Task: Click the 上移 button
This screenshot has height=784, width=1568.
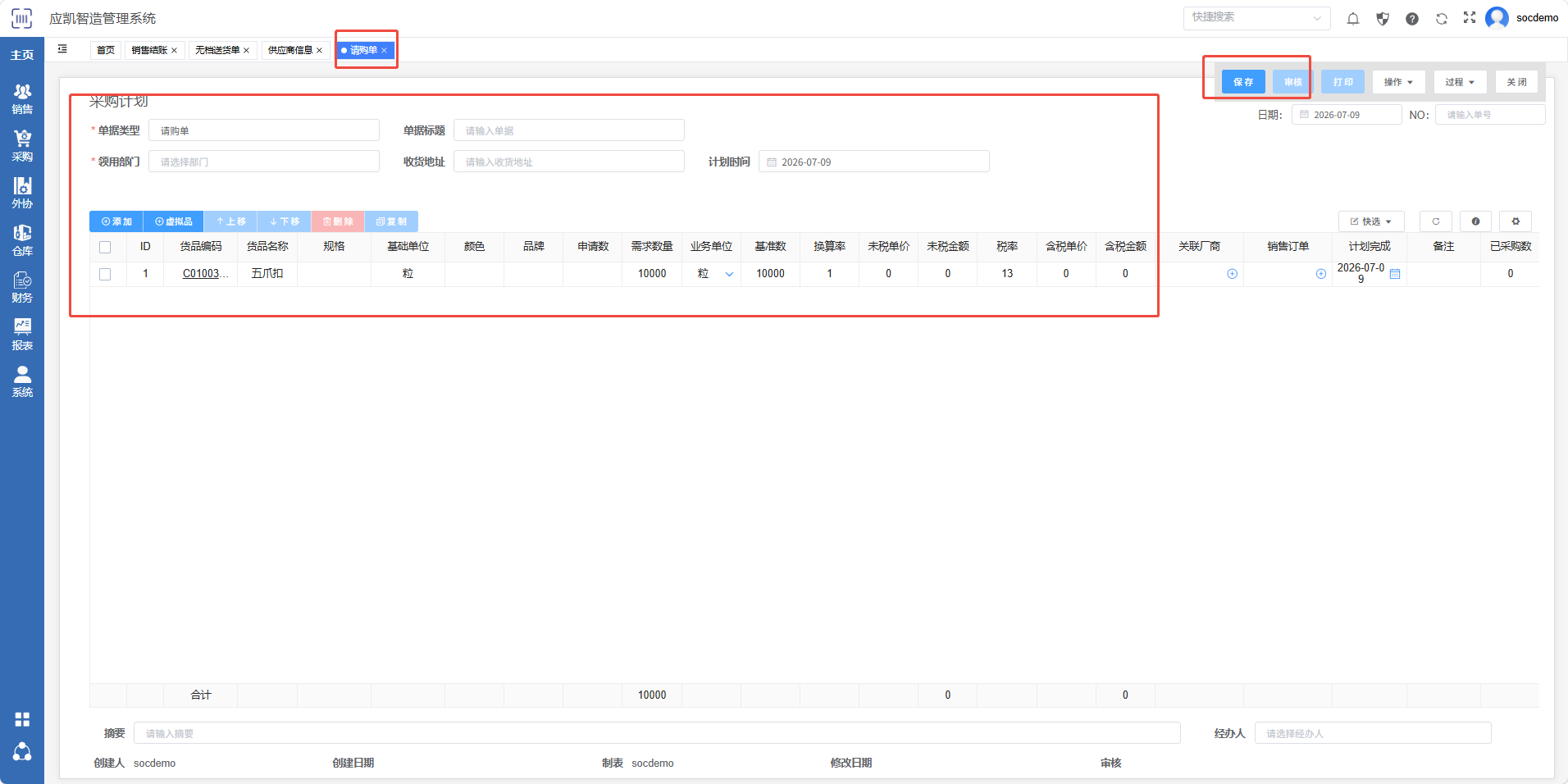Action: click(230, 221)
